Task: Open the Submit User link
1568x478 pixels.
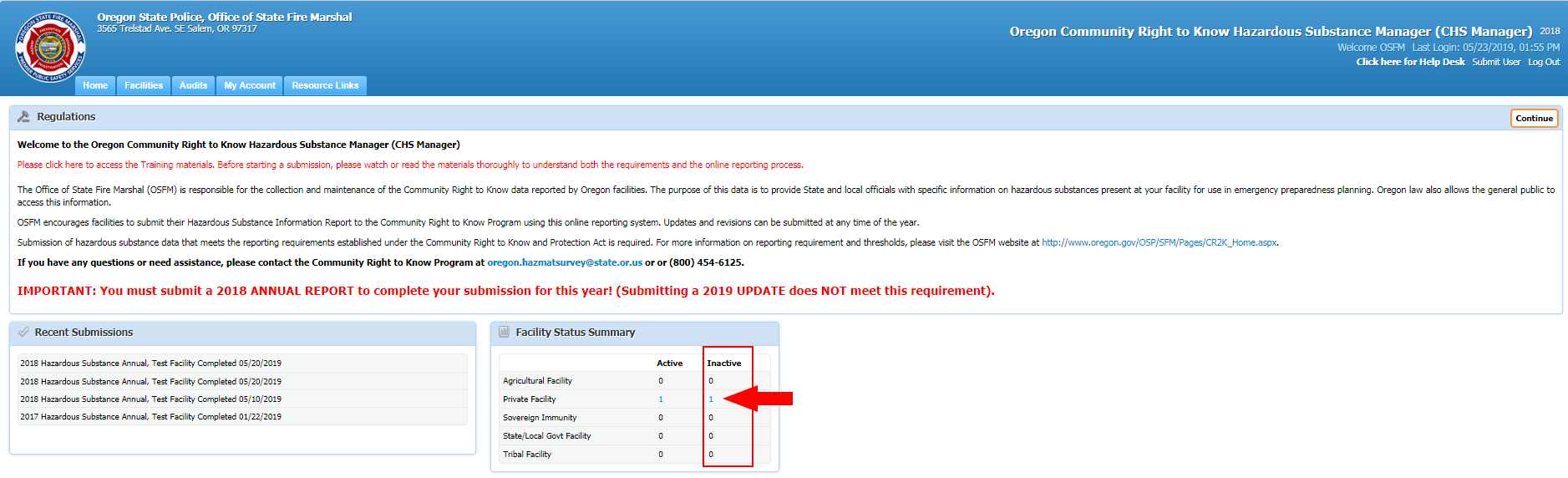Action: (x=1496, y=62)
